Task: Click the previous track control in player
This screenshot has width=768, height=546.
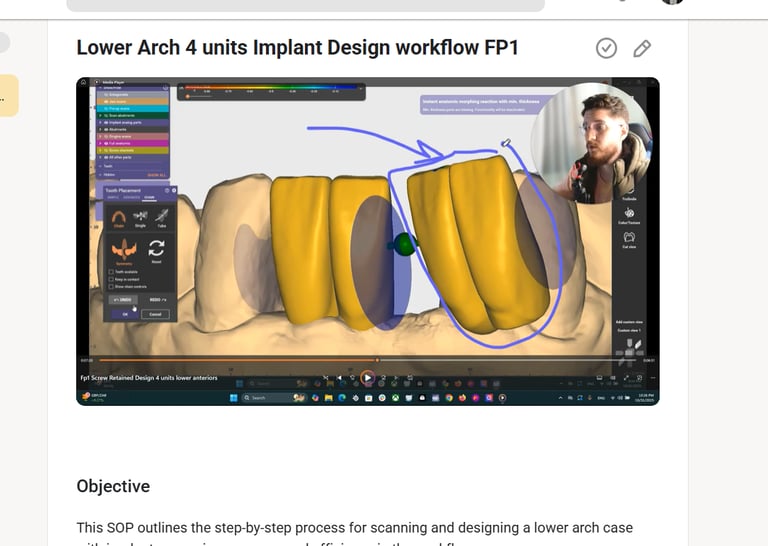Action: [339, 378]
